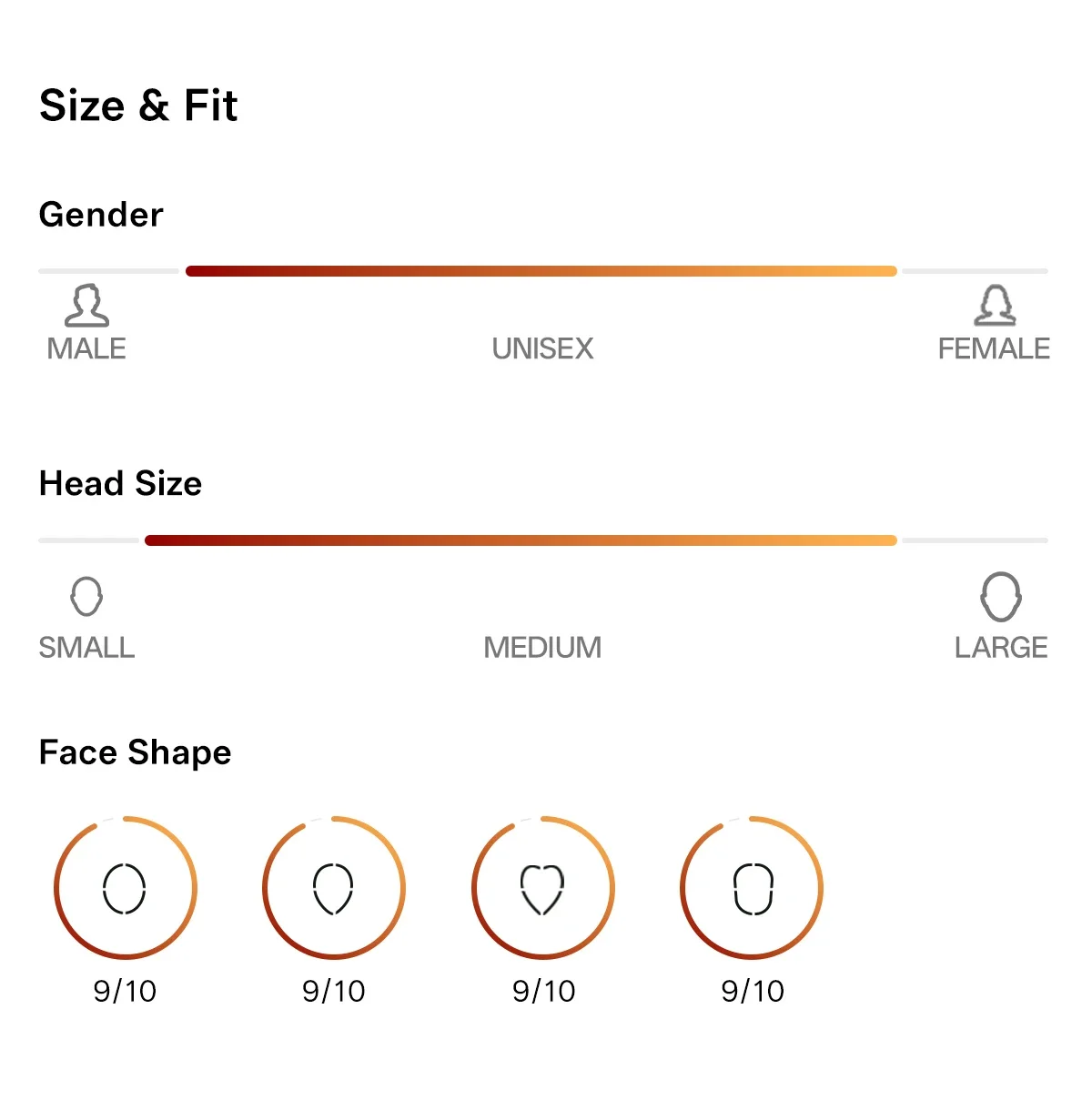Choose the pointed-chin face shape icon

(x=333, y=888)
